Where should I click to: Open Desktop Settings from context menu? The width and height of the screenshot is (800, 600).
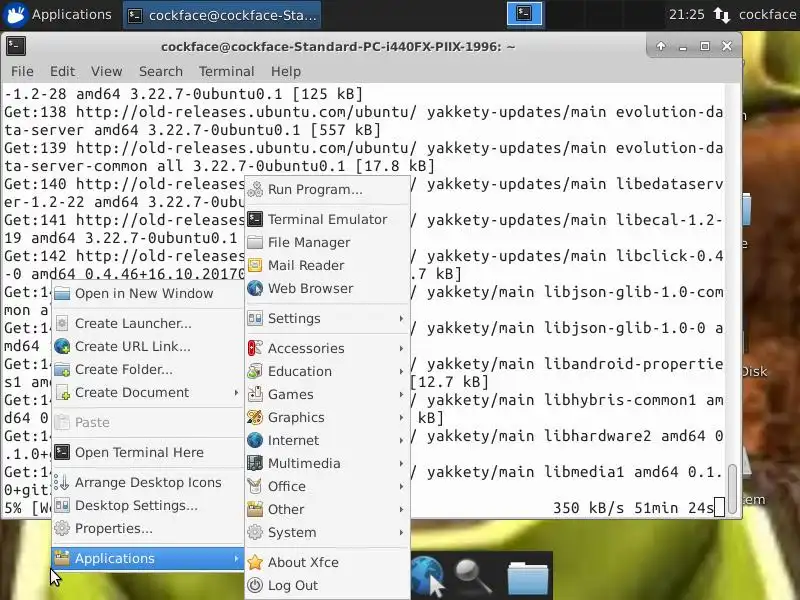tap(147, 506)
